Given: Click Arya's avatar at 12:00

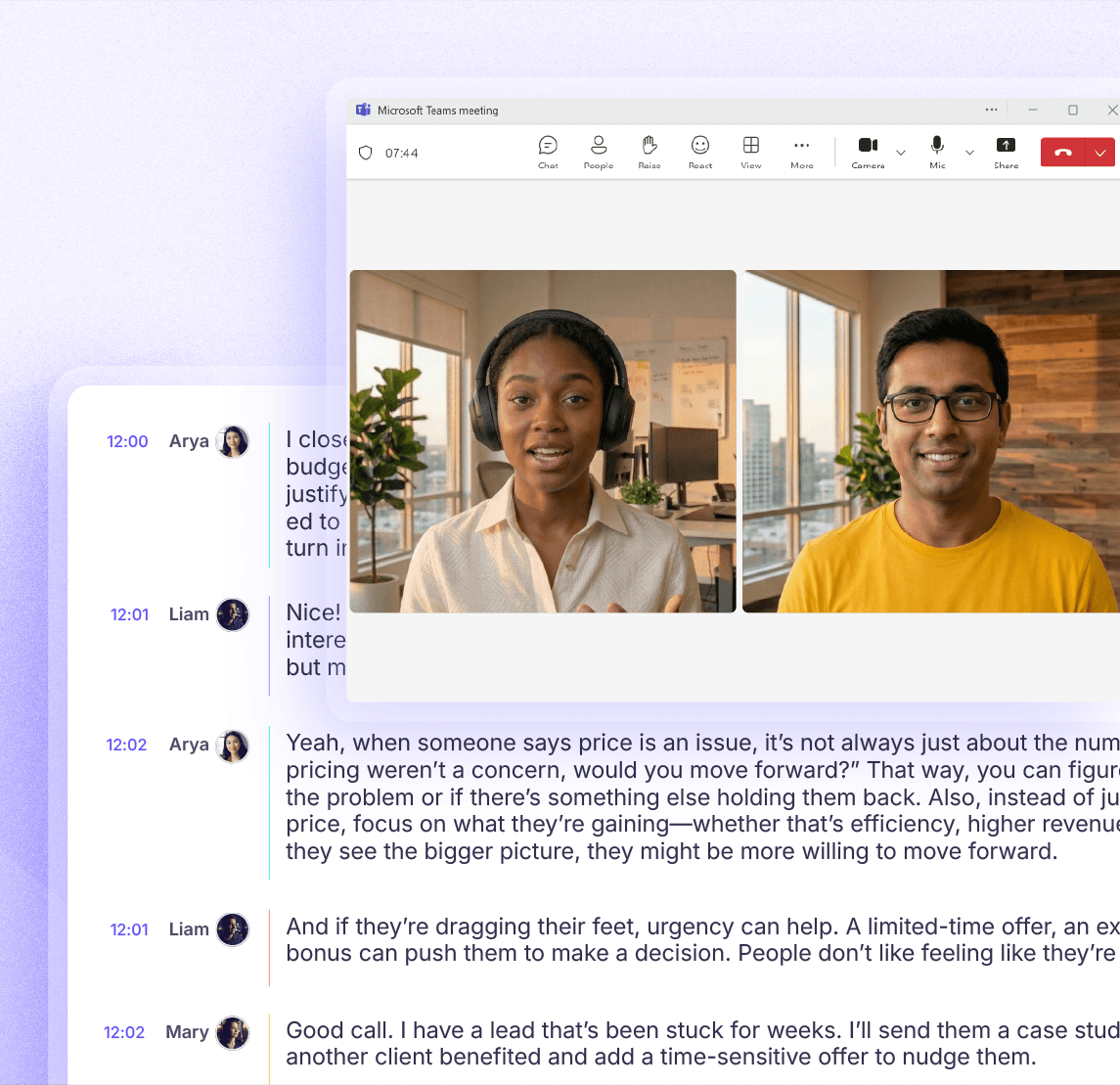Looking at the screenshot, I should 233,441.
